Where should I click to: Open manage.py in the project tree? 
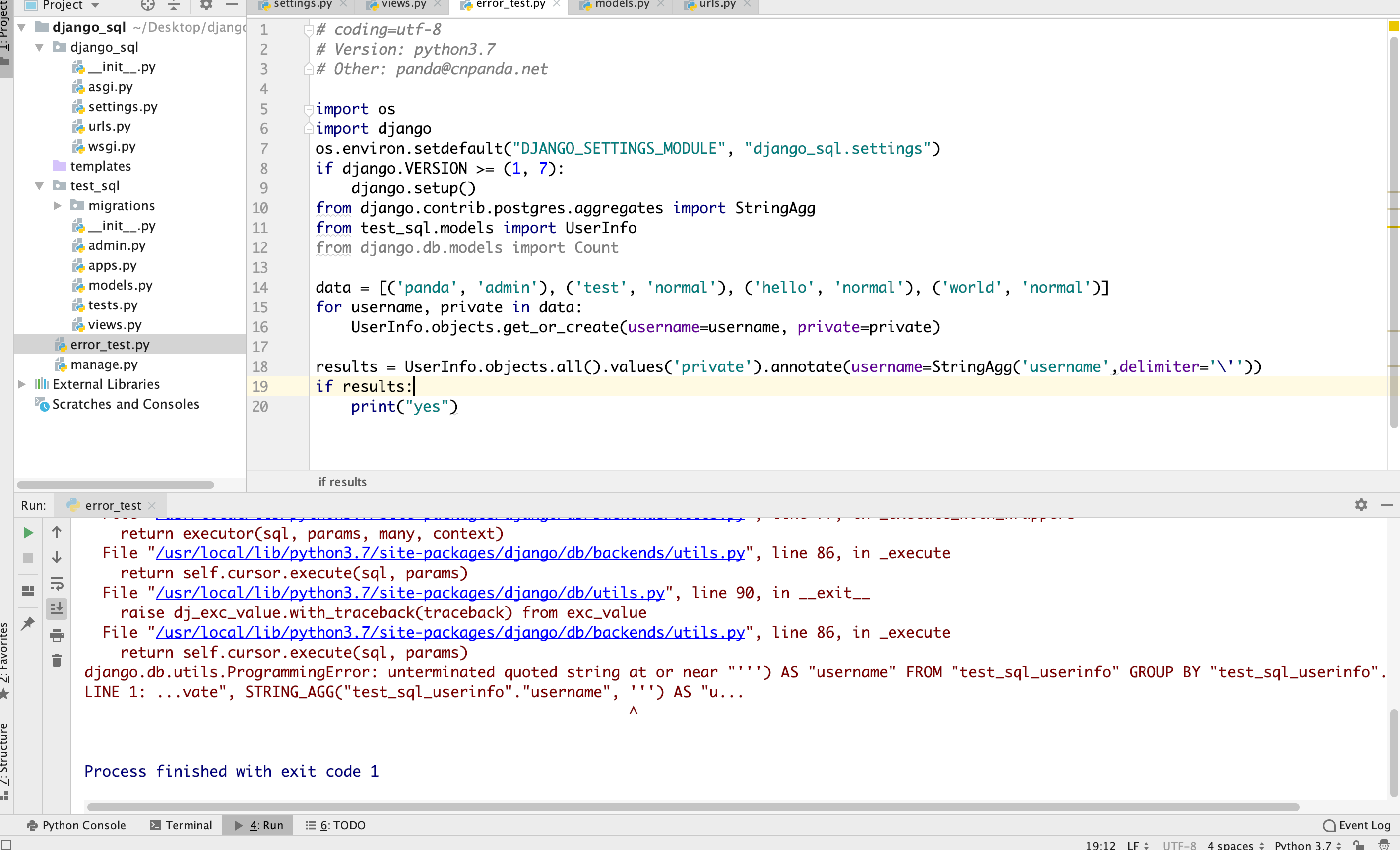coord(104,364)
